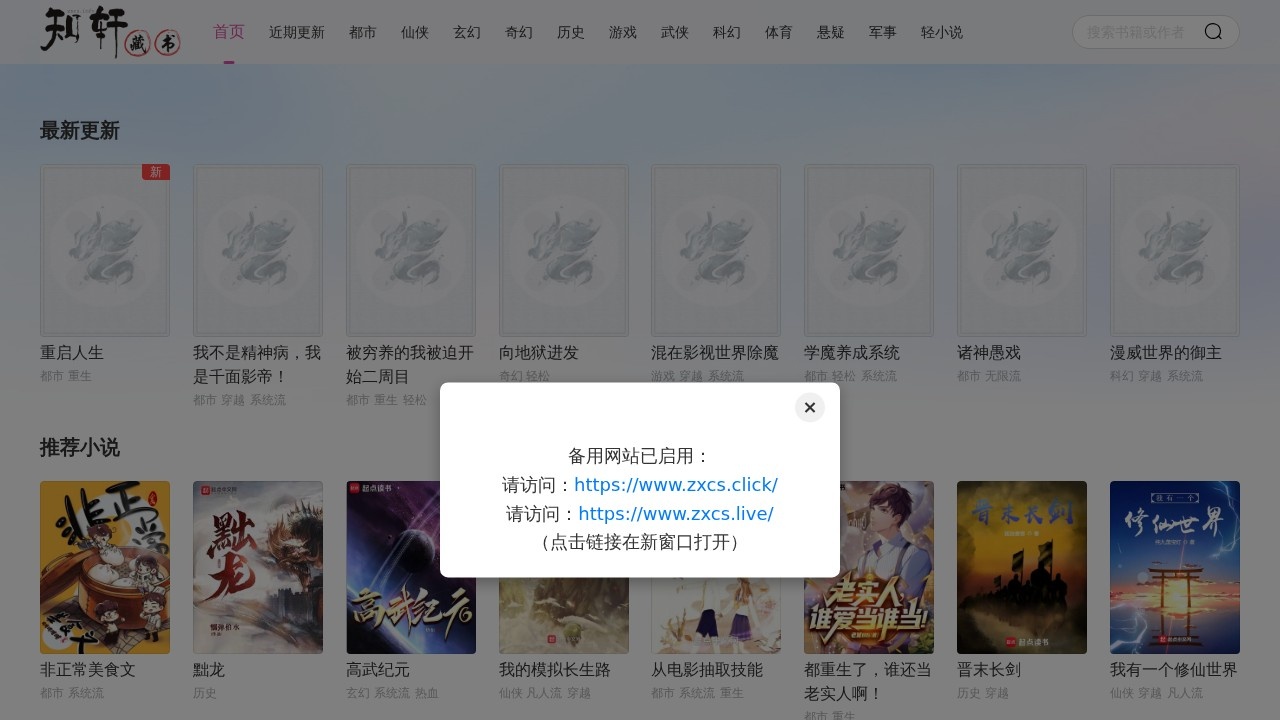Open 晋末长剑 book cover
The width and height of the screenshot is (1280, 720).
(1022, 567)
